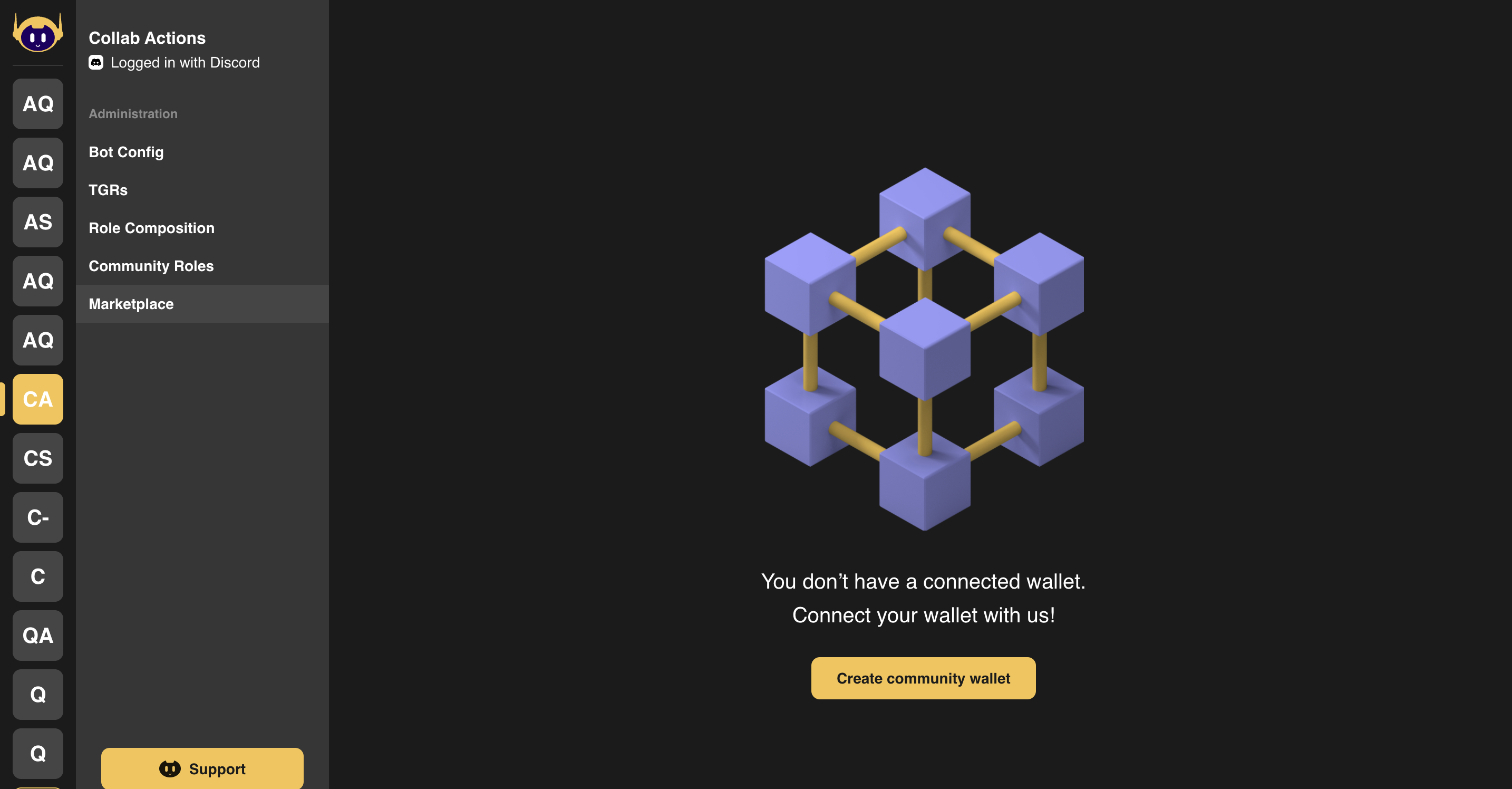Click the Discord login status icon
The width and height of the screenshot is (1512, 789).
(x=97, y=62)
